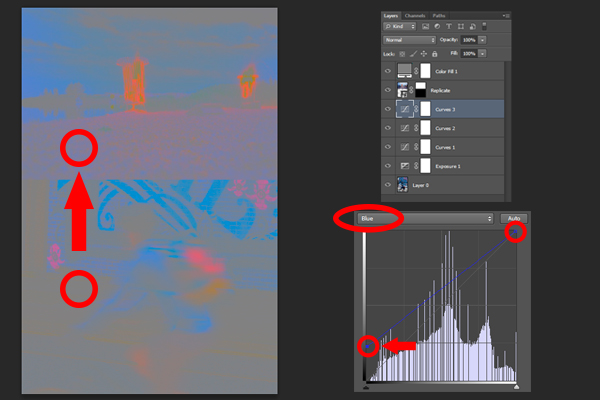Screen dimensions: 600x400
Task: Open the Kind filter dropdown
Action: click(x=400, y=26)
